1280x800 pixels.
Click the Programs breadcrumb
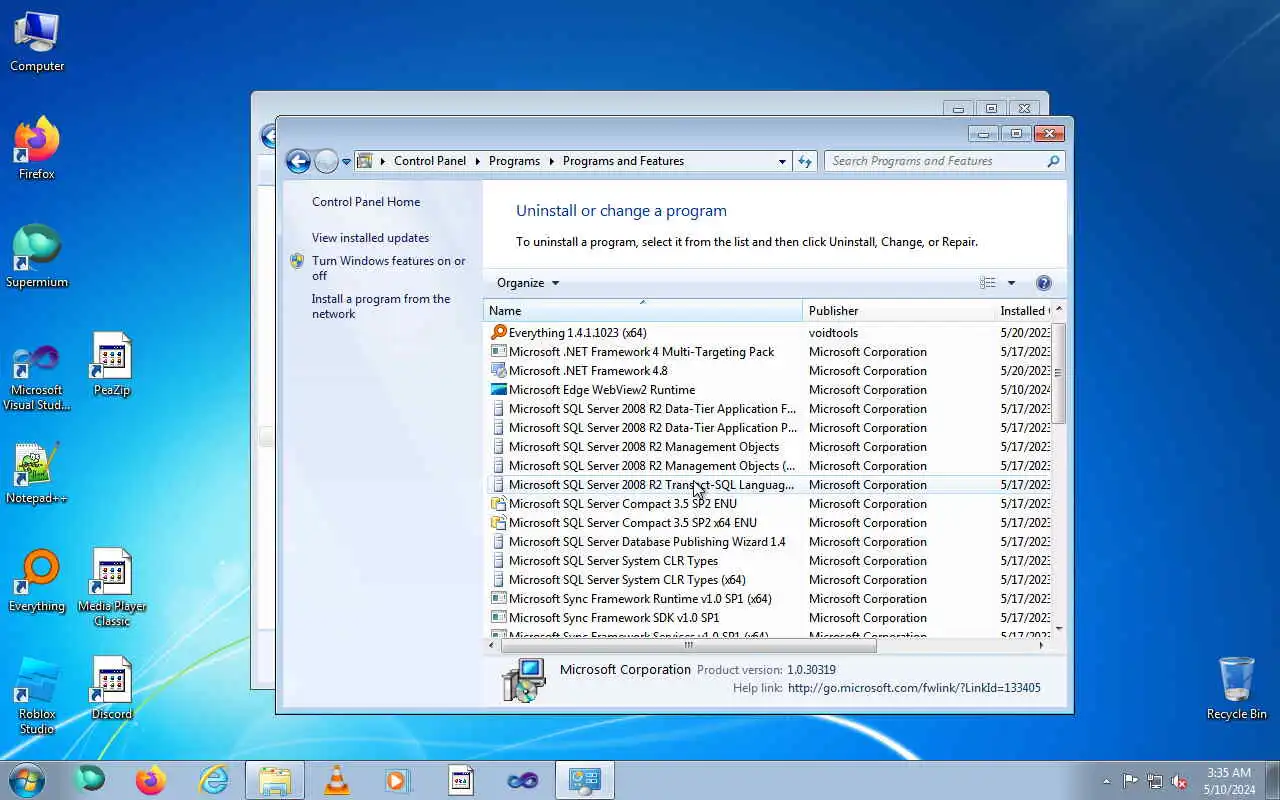pos(514,161)
